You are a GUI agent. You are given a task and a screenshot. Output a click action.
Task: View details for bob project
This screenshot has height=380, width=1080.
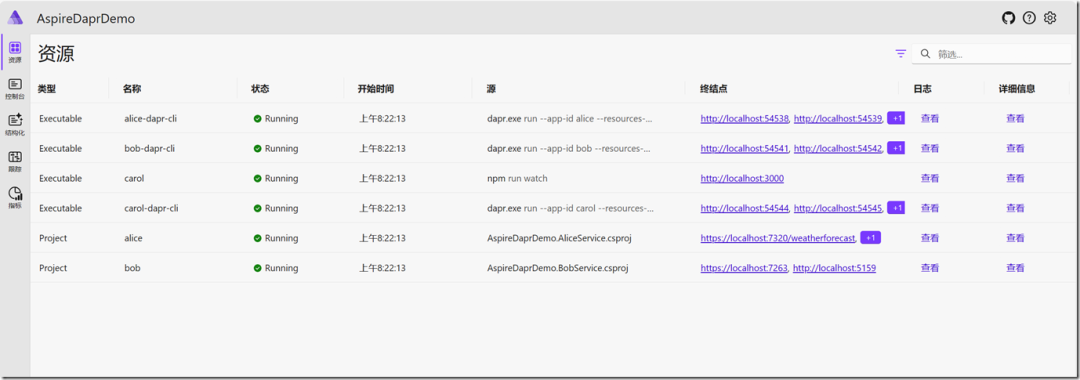coord(1015,268)
